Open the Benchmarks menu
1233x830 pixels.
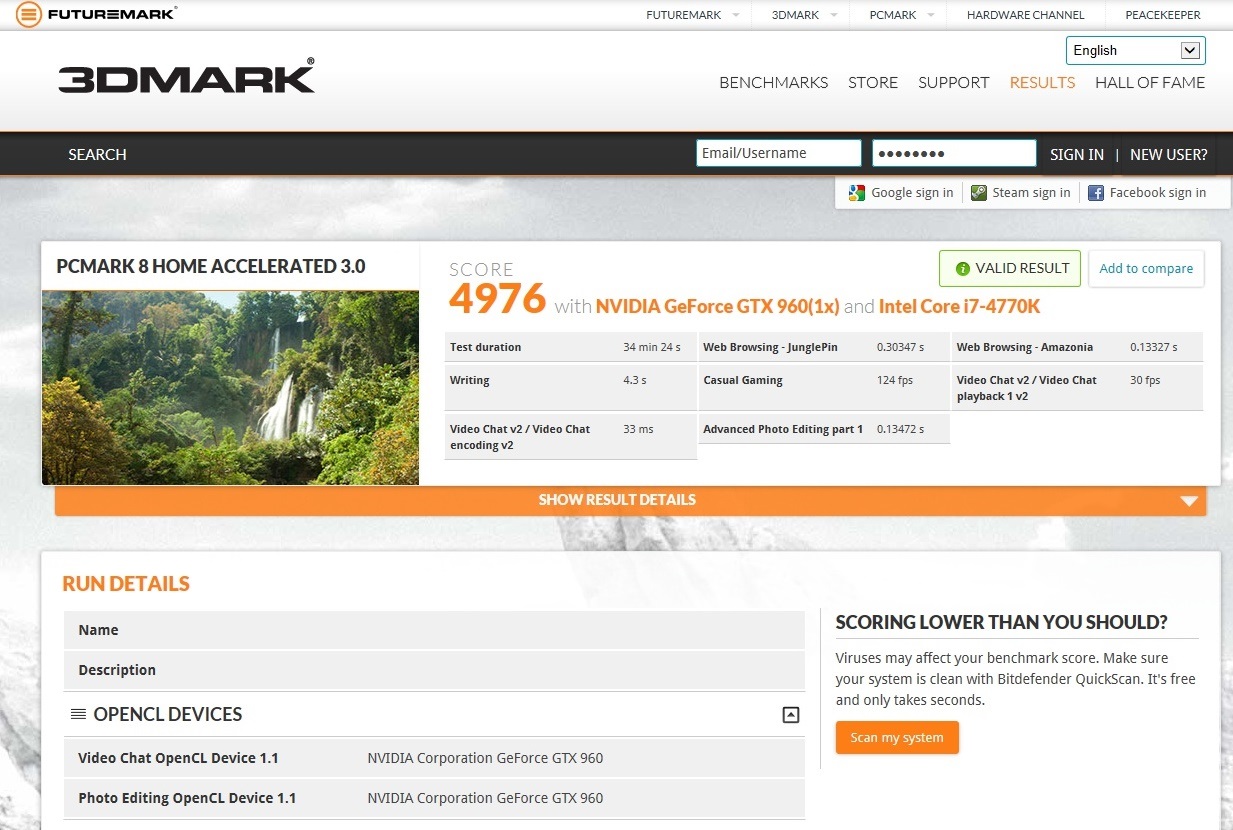pyautogui.click(x=773, y=83)
